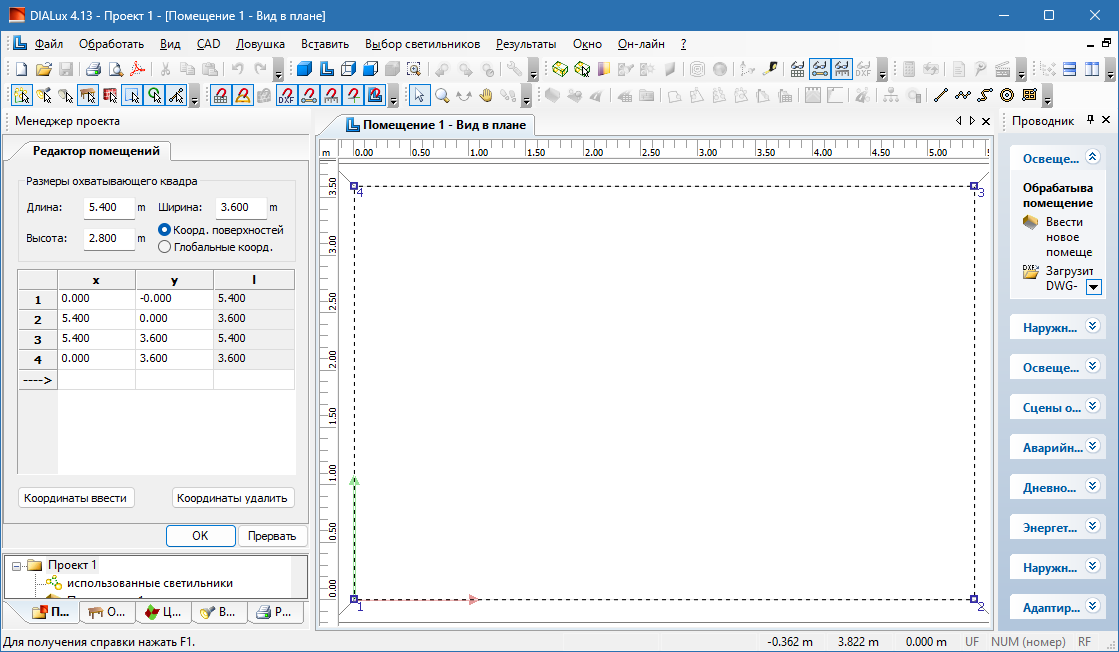Toggle luminaire selection filter
This screenshot has width=1119, height=652.
44,95
